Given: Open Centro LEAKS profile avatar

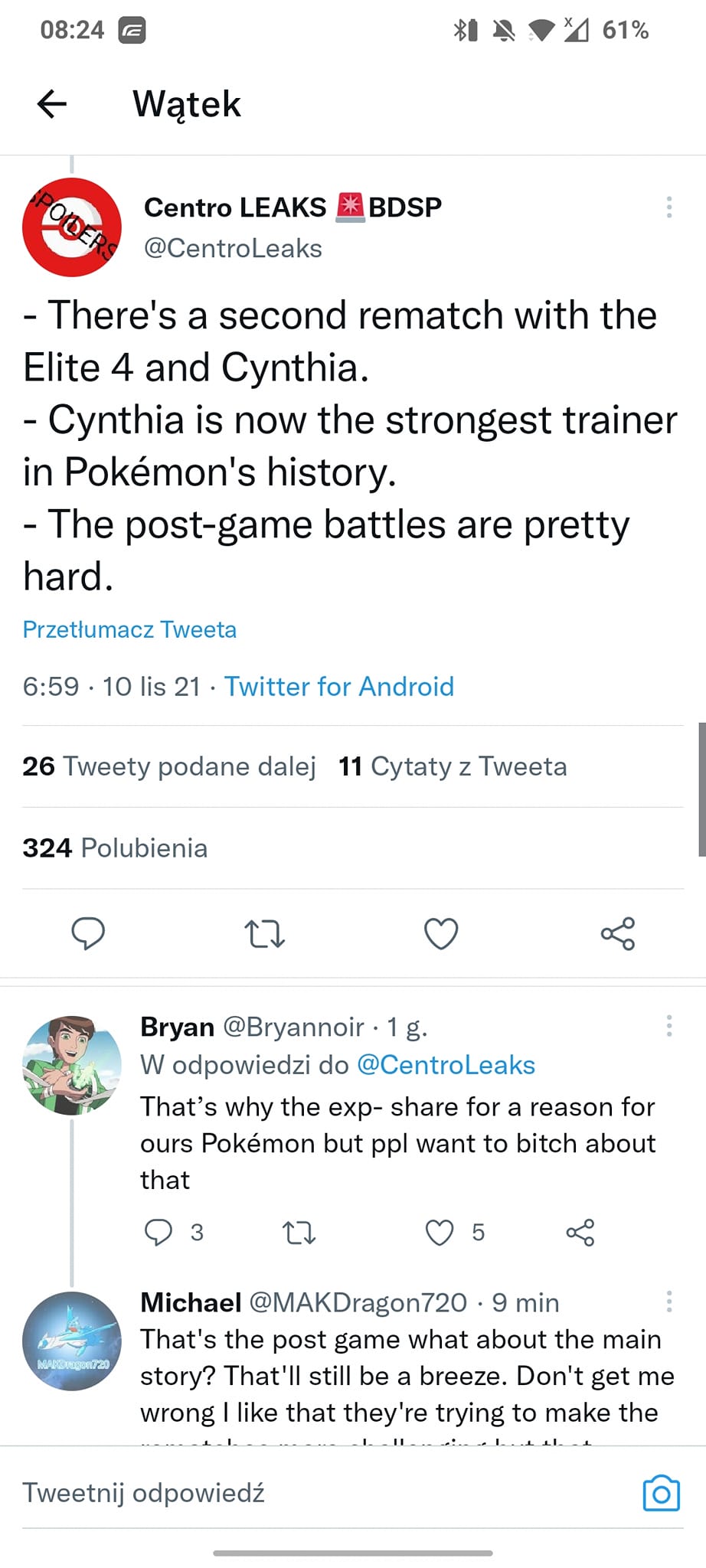Looking at the screenshot, I should click(x=72, y=227).
